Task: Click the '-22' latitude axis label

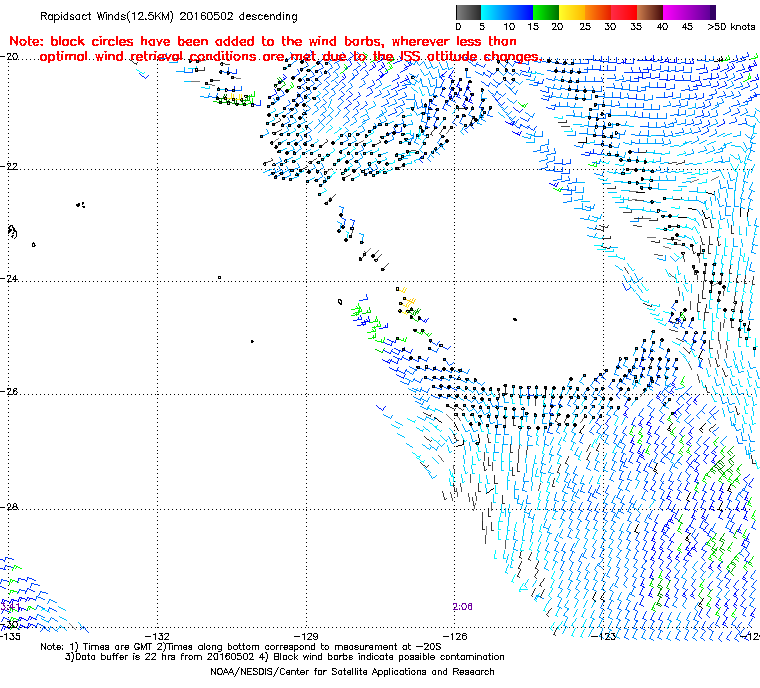Action: (9, 166)
